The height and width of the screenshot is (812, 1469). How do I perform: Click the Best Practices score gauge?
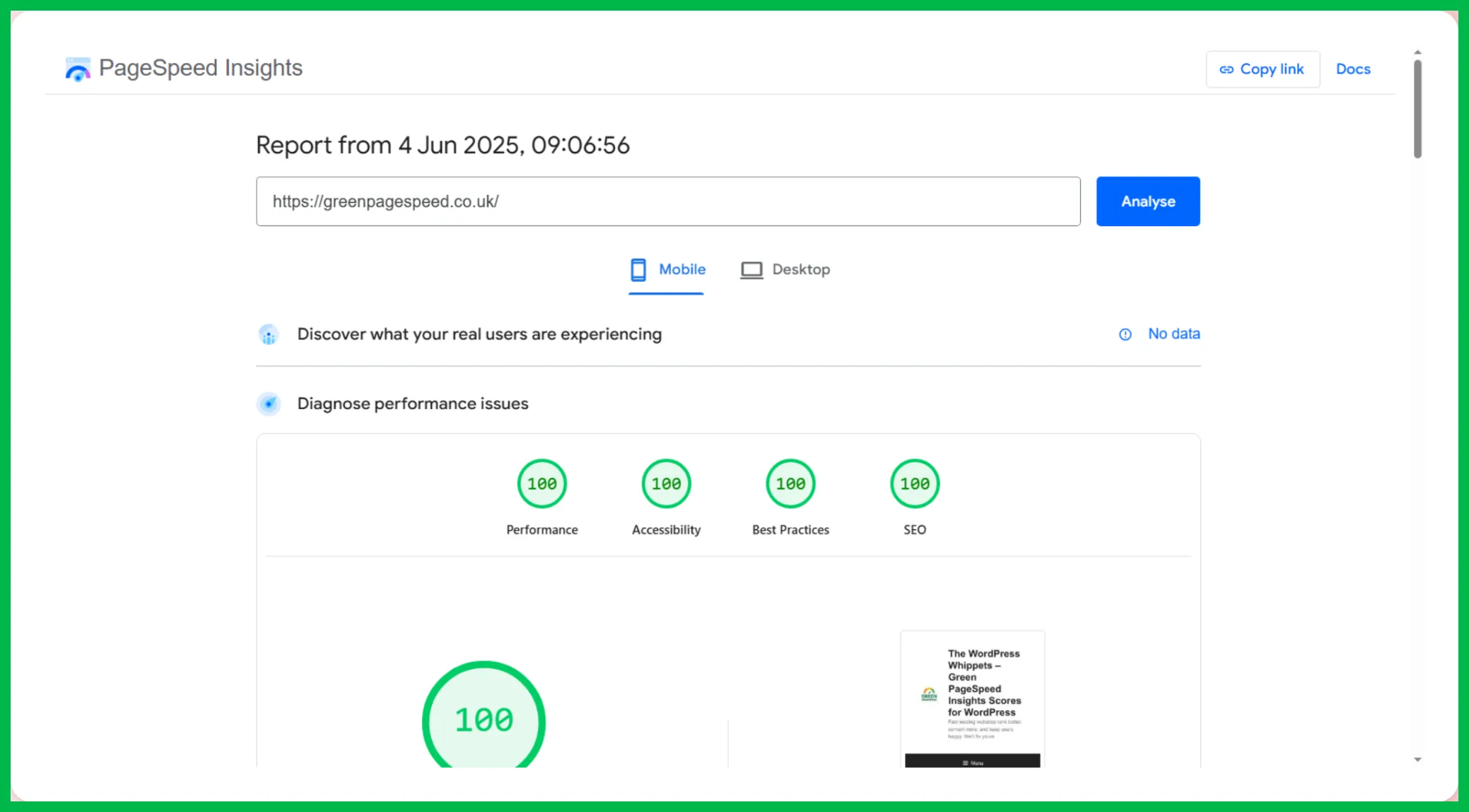tap(790, 484)
